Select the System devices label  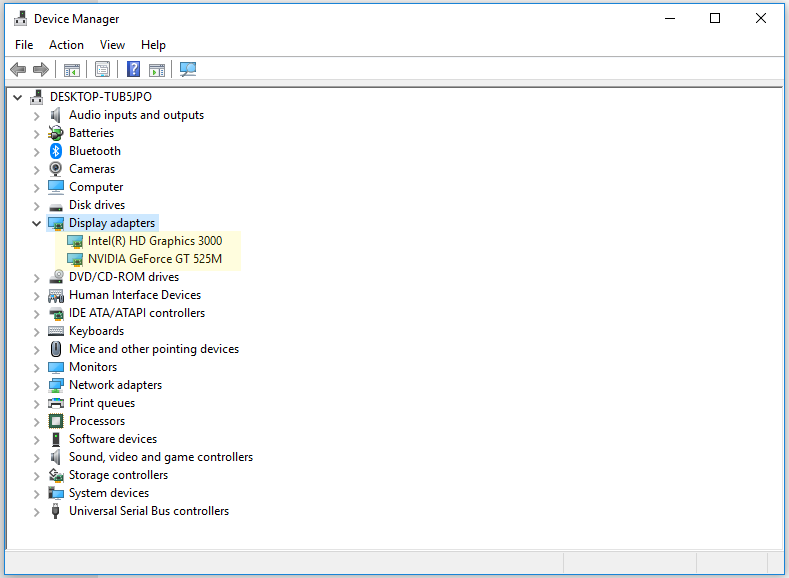click(x=109, y=493)
